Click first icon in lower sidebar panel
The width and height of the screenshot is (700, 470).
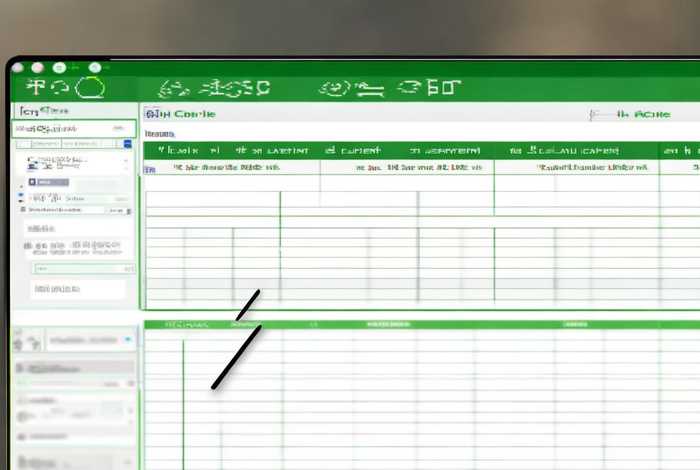pos(22,342)
